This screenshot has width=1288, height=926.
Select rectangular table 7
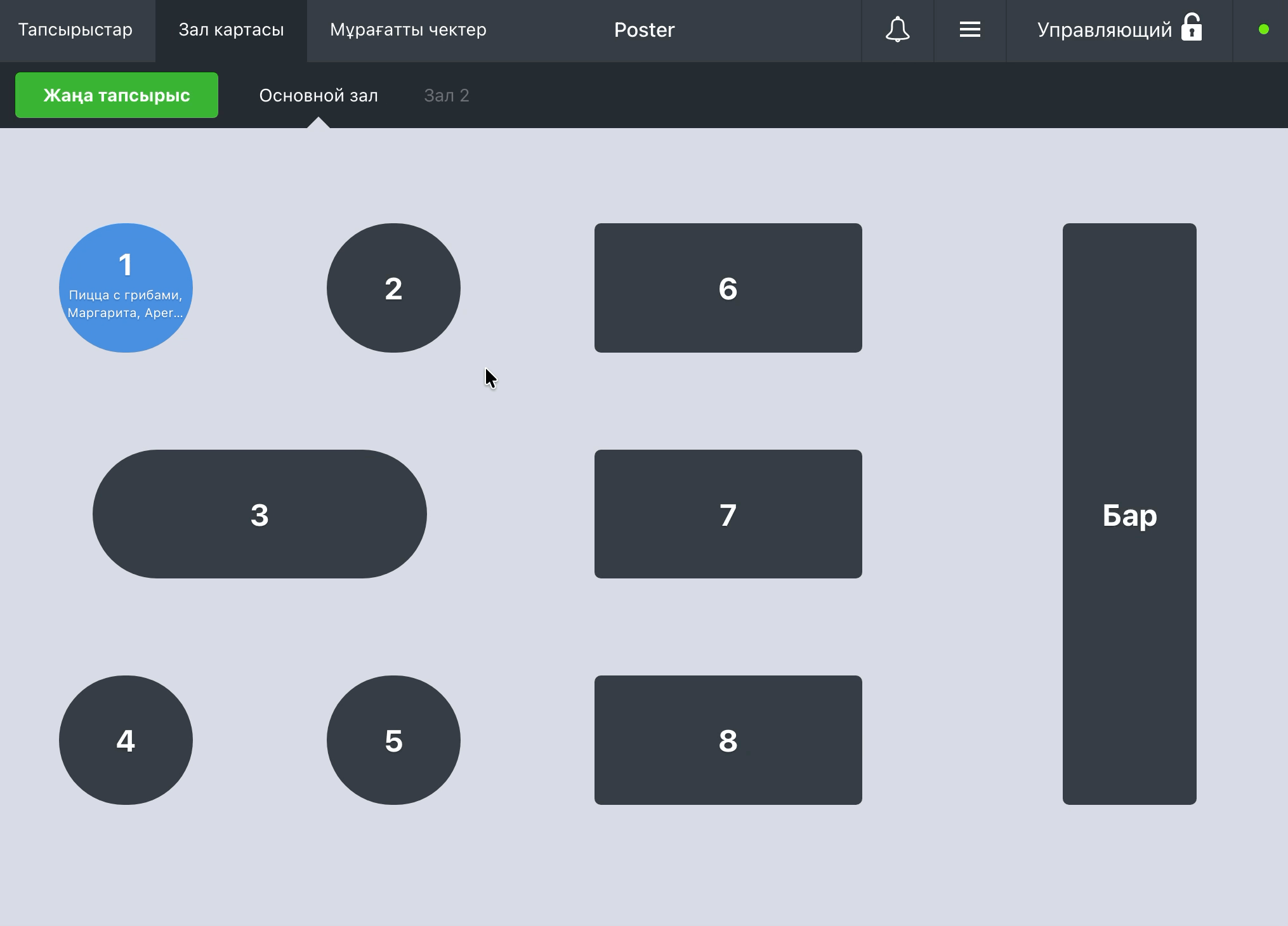coord(728,514)
